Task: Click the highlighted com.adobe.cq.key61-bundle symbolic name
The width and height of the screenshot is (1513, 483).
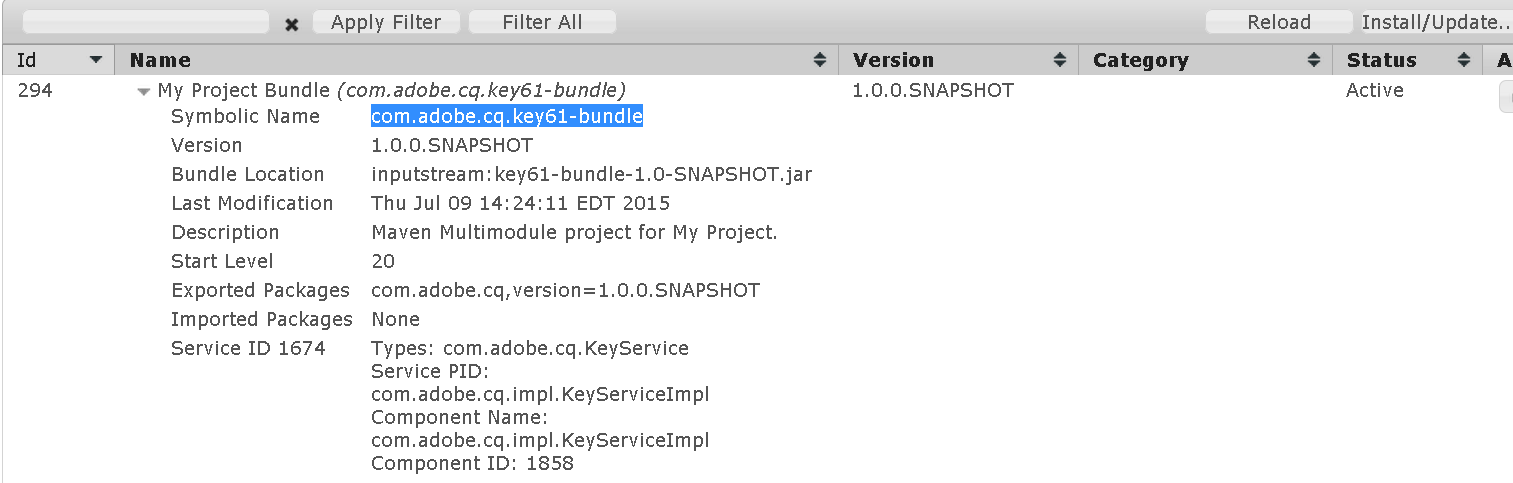Action: point(506,117)
